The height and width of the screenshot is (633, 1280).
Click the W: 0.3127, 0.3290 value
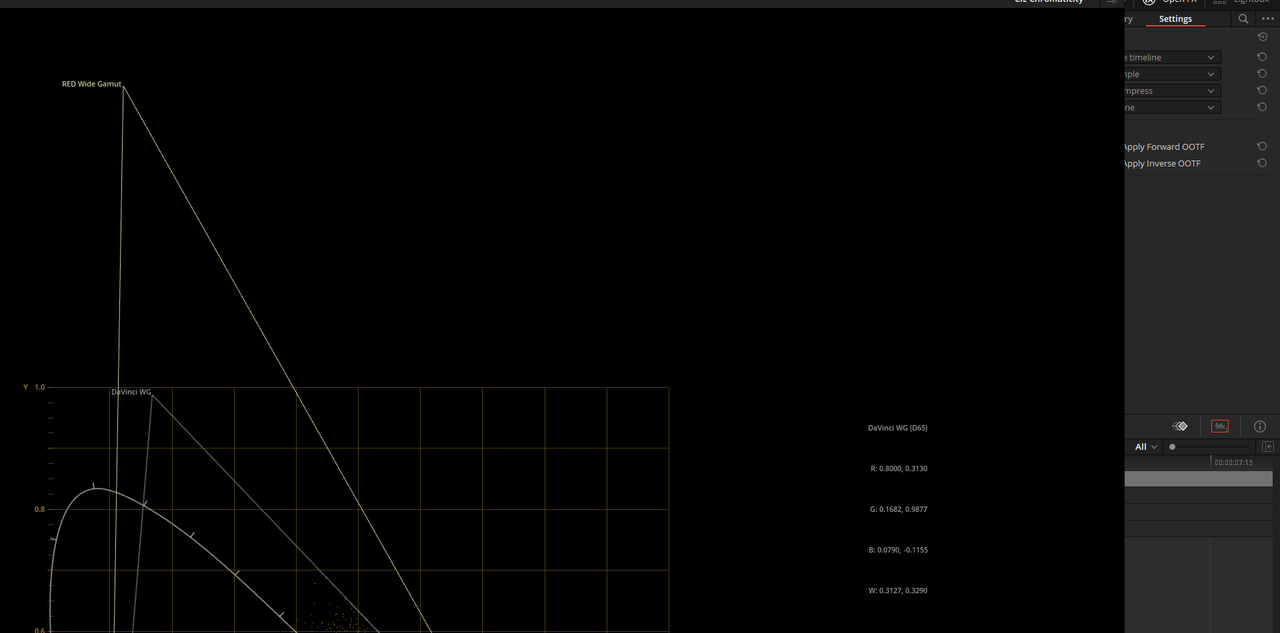click(x=898, y=591)
